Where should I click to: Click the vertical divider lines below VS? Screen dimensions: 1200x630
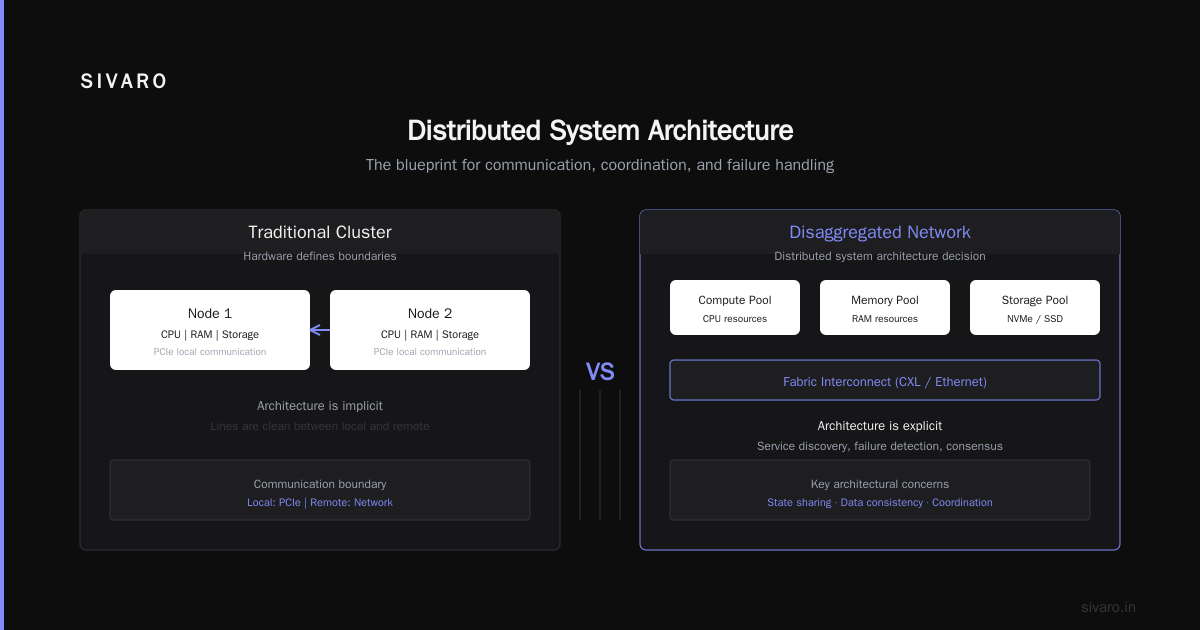pos(600,455)
